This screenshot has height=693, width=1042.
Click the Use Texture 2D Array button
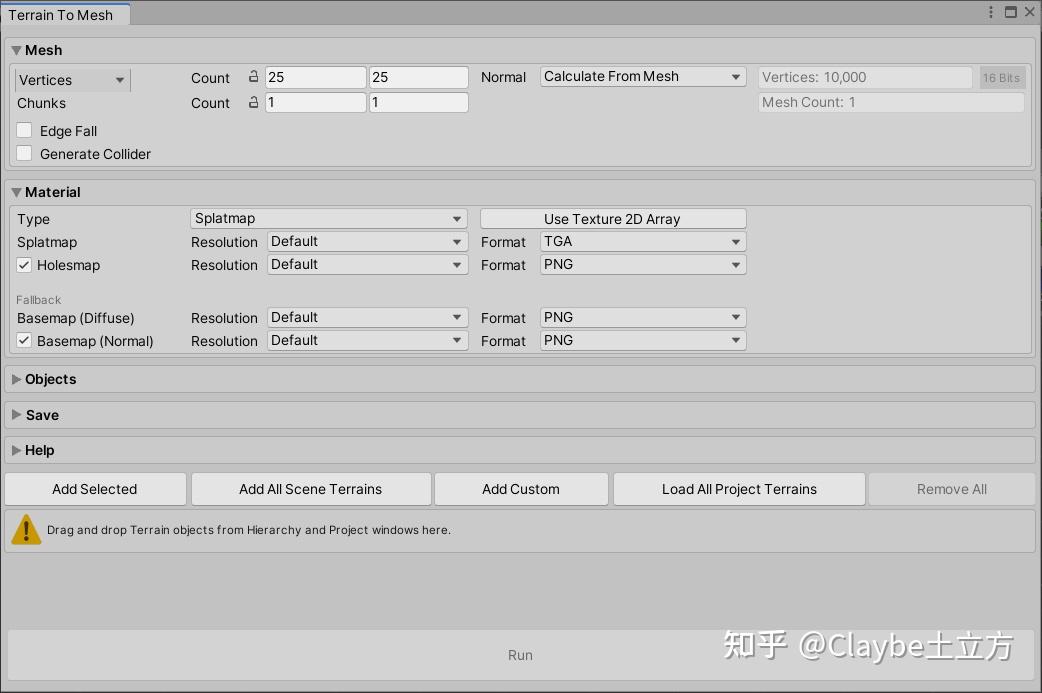click(612, 218)
